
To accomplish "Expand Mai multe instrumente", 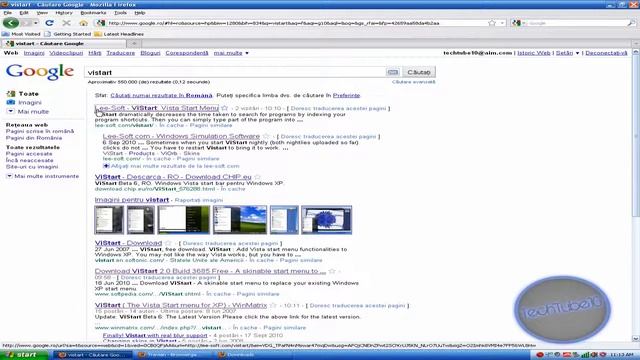I will pos(42,176).
